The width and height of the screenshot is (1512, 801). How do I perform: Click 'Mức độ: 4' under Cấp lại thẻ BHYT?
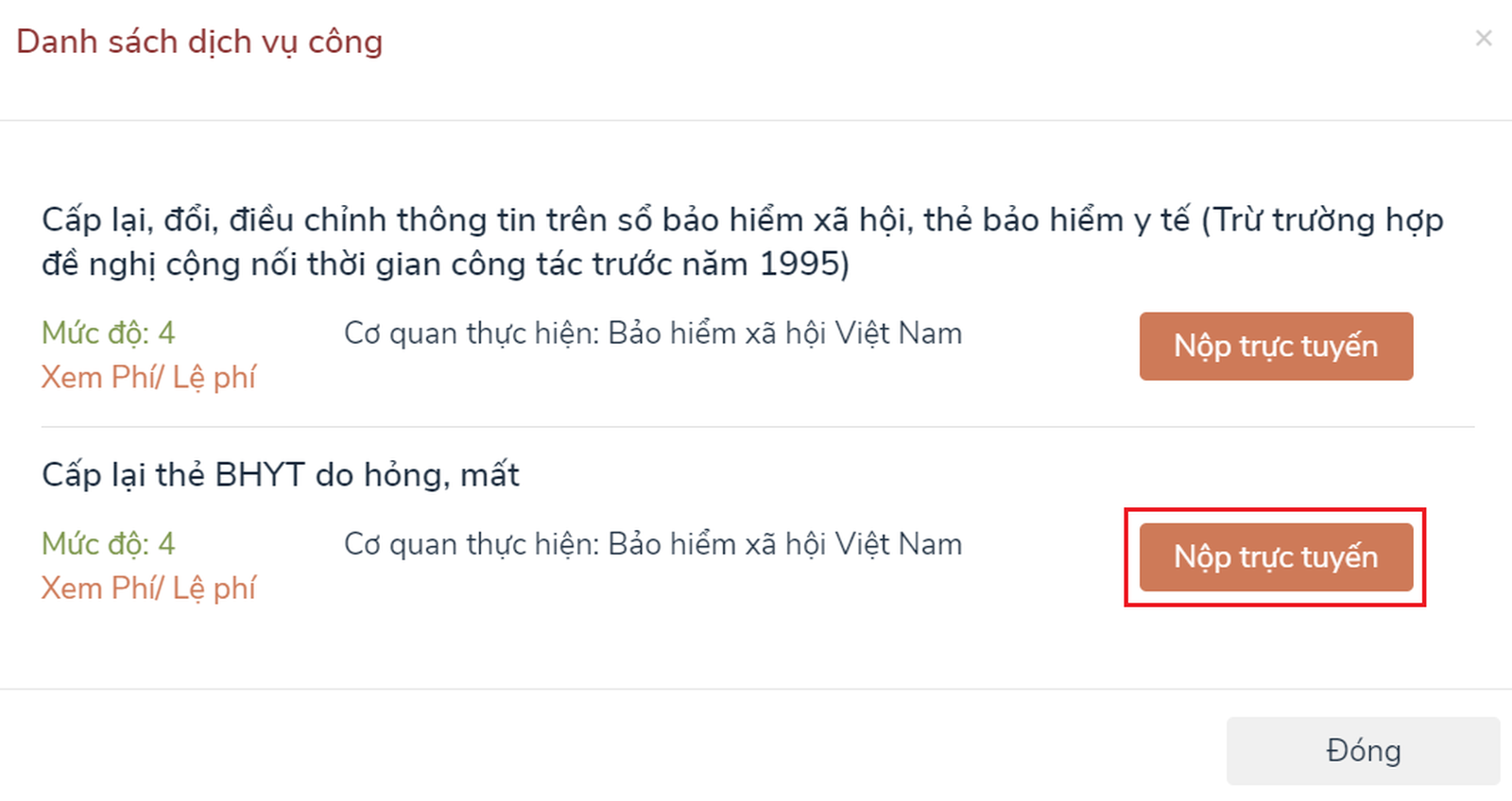pos(108,544)
